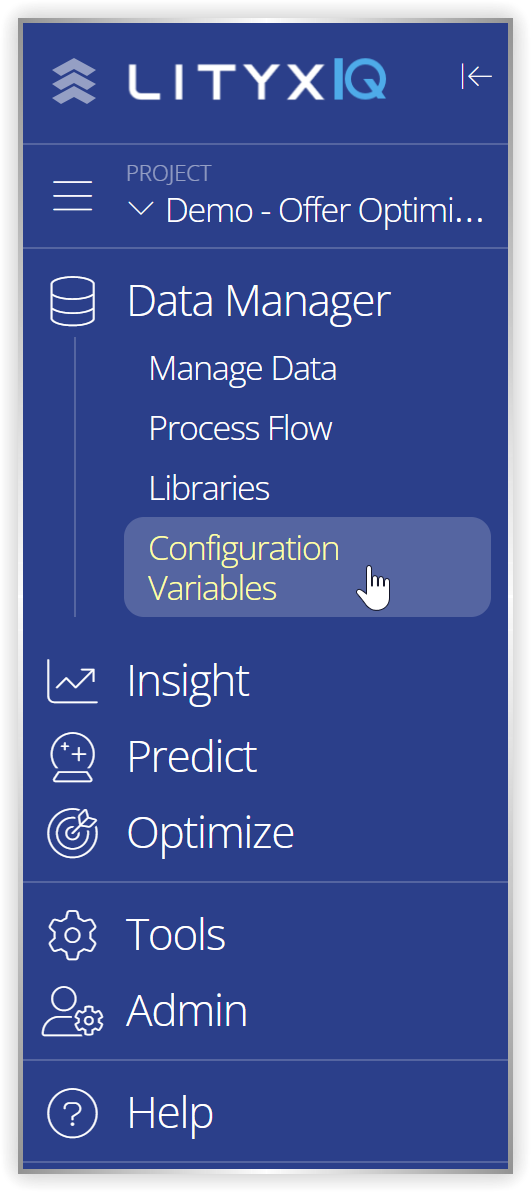Click the Admin user-settings icon
Screen dimensions: 531x1192
[72, 1011]
